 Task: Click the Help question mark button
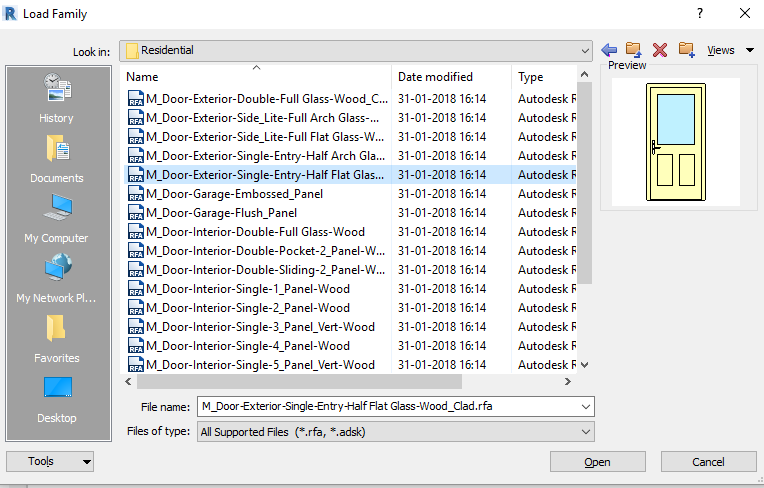tap(700, 13)
